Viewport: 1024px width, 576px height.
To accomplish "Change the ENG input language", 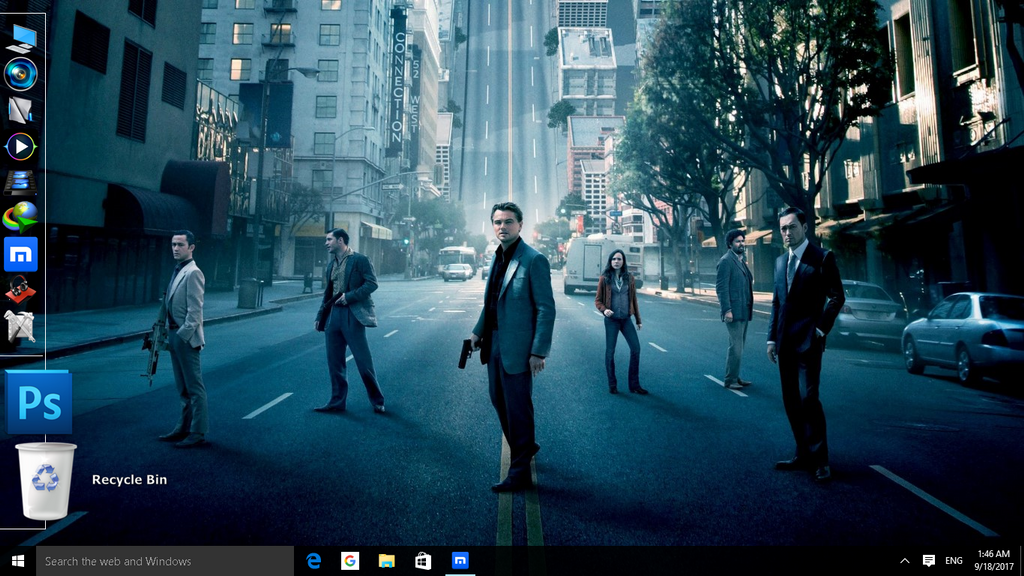I will pyautogui.click(x=953, y=561).
